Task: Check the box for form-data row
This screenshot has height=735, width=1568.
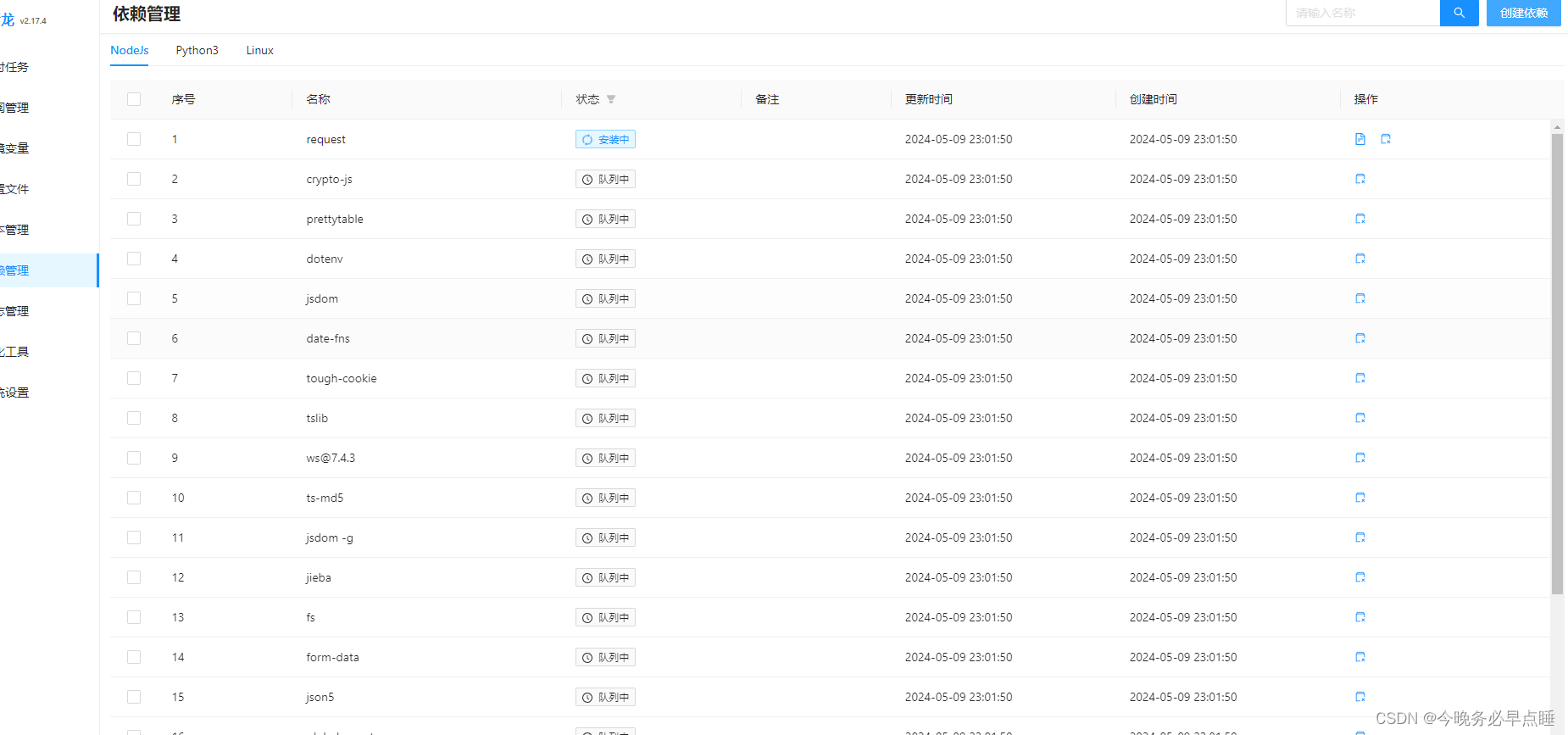Action: tap(134, 657)
